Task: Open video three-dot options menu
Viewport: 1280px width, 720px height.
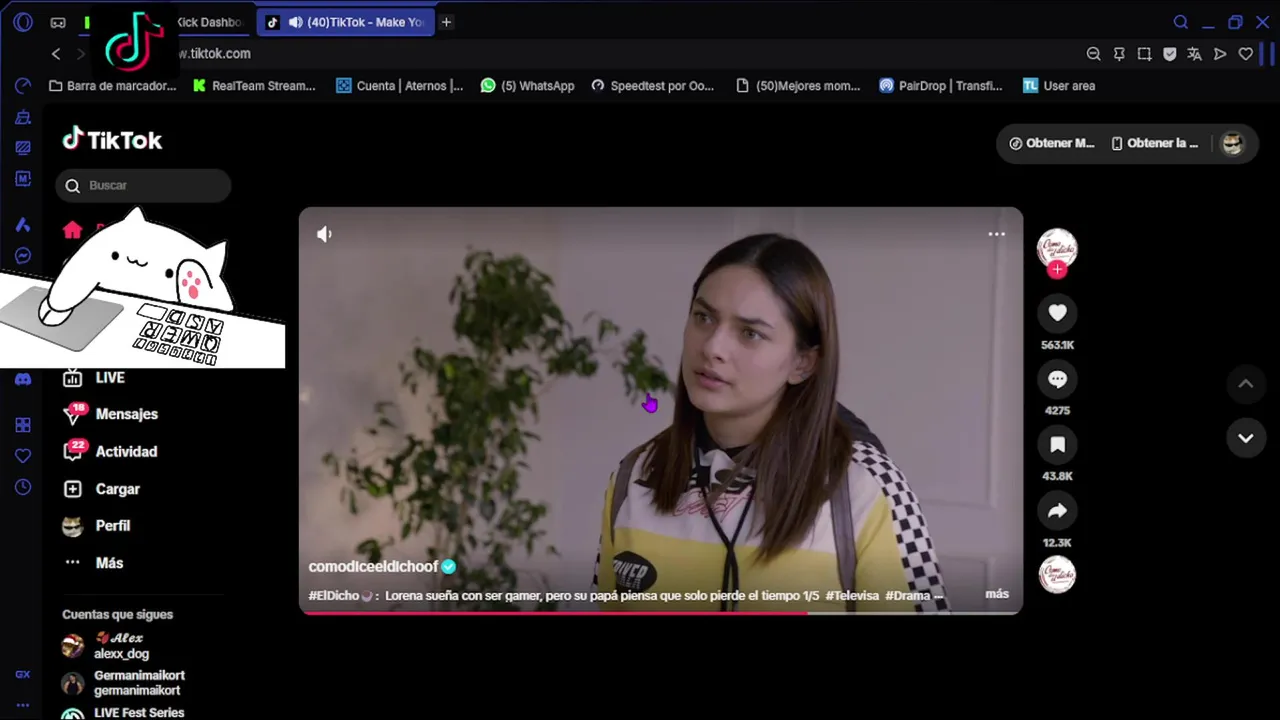Action: tap(996, 234)
